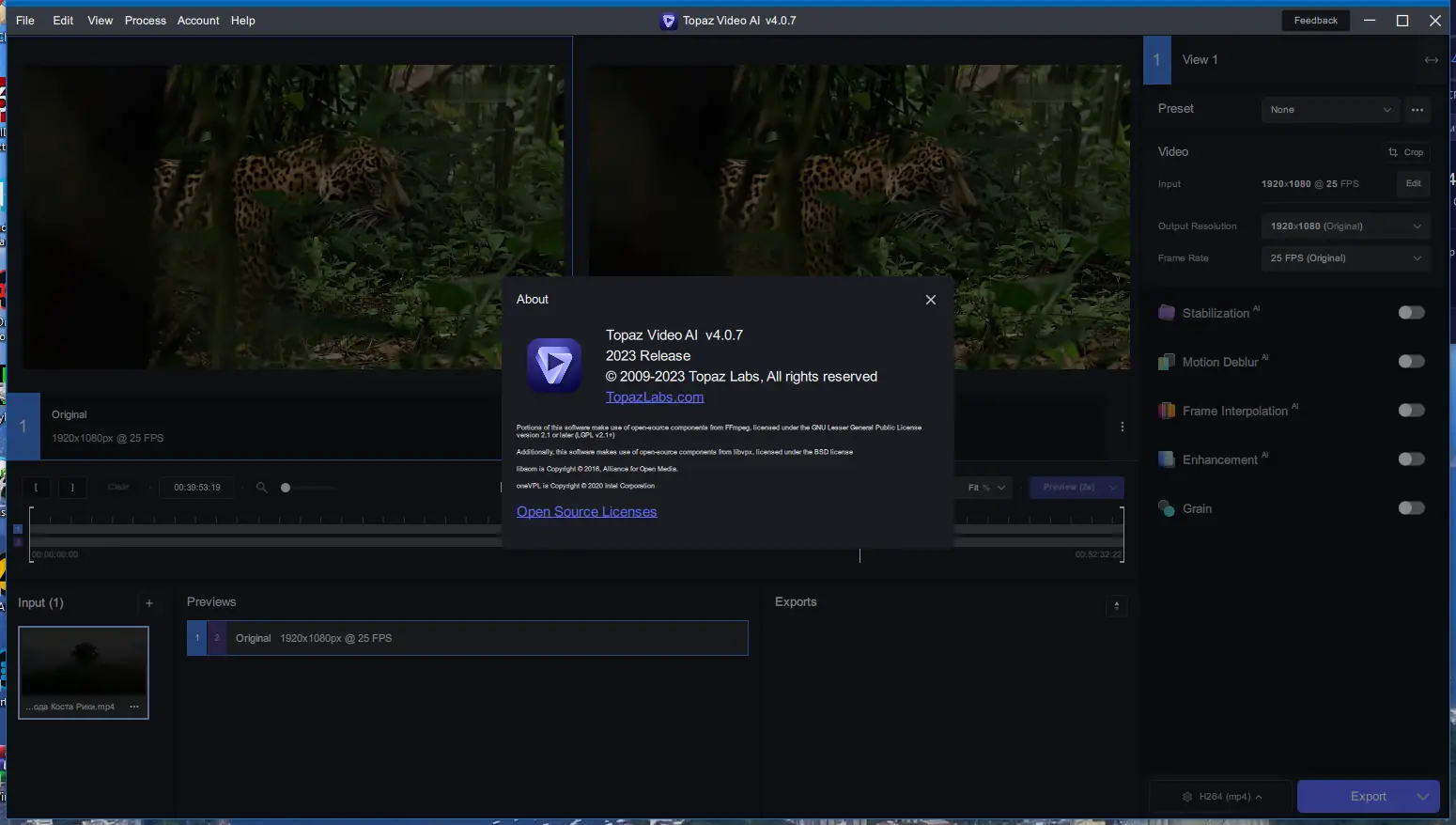Open the TopazLabs.com link

(x=655, y=397)
